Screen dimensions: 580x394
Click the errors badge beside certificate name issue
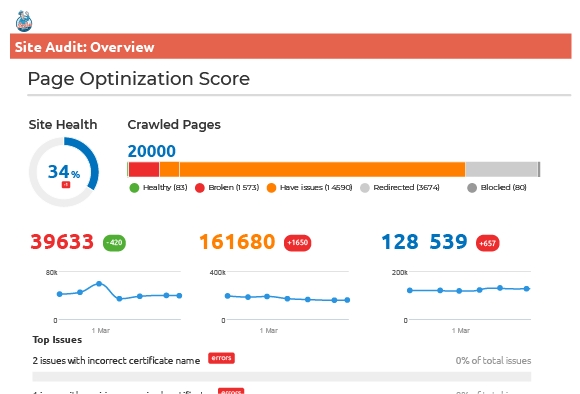click(221, 358)
